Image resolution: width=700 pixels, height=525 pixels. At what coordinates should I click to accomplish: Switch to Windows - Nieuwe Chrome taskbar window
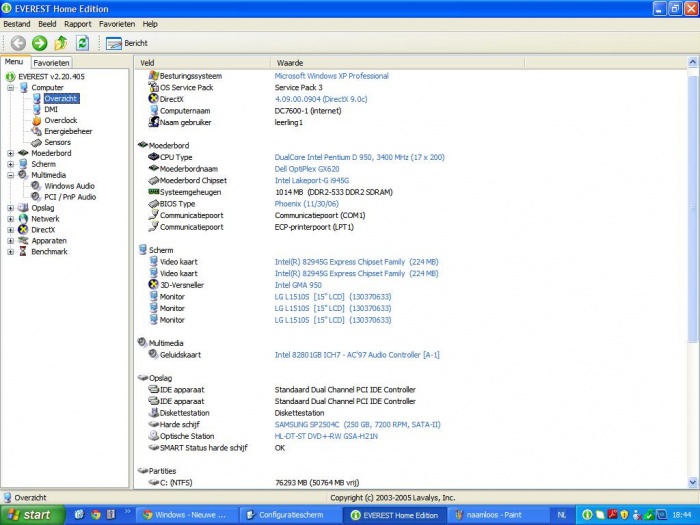tap(187, 515)
